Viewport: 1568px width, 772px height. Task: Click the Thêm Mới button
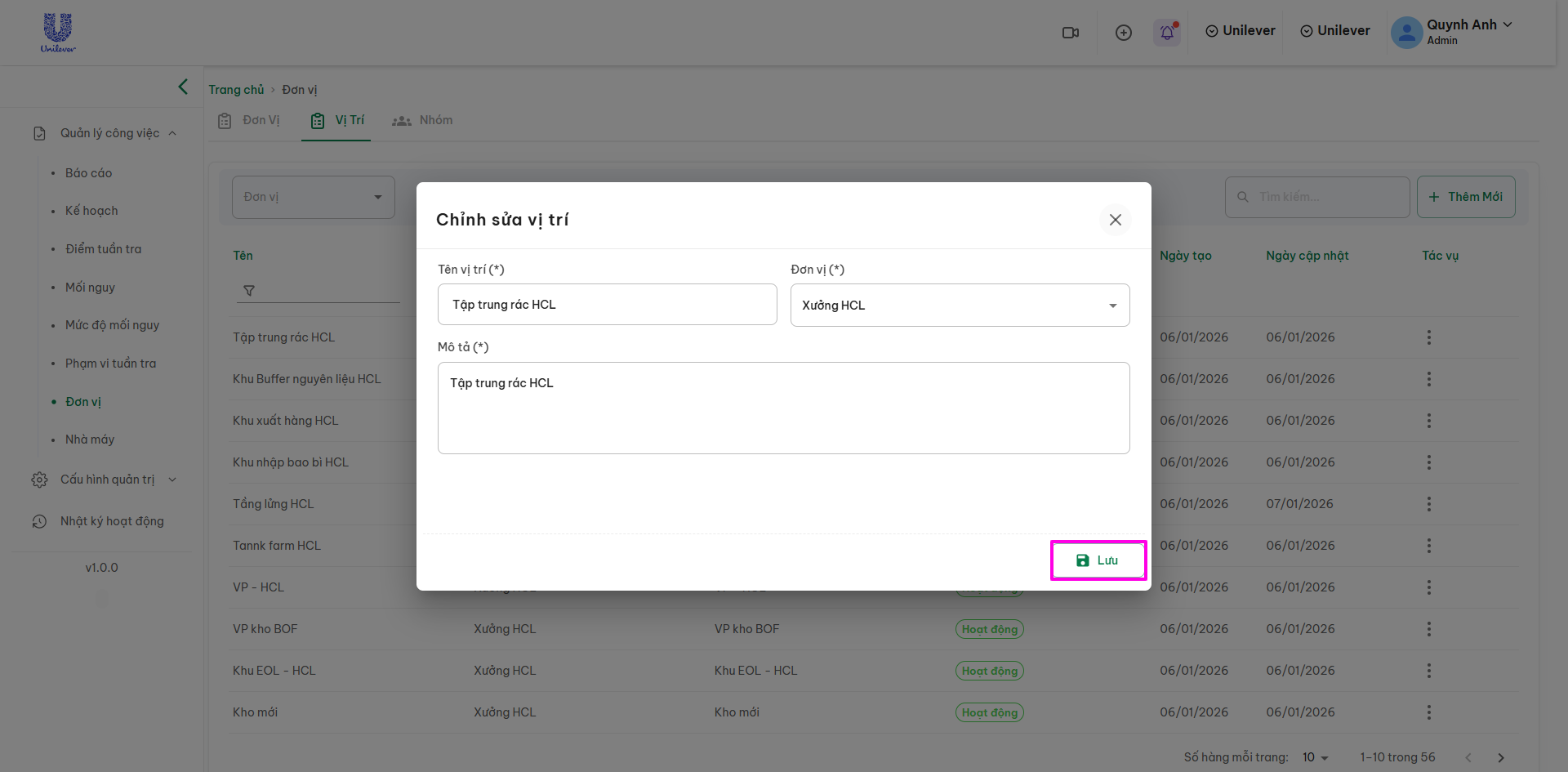pos(1466,197)
